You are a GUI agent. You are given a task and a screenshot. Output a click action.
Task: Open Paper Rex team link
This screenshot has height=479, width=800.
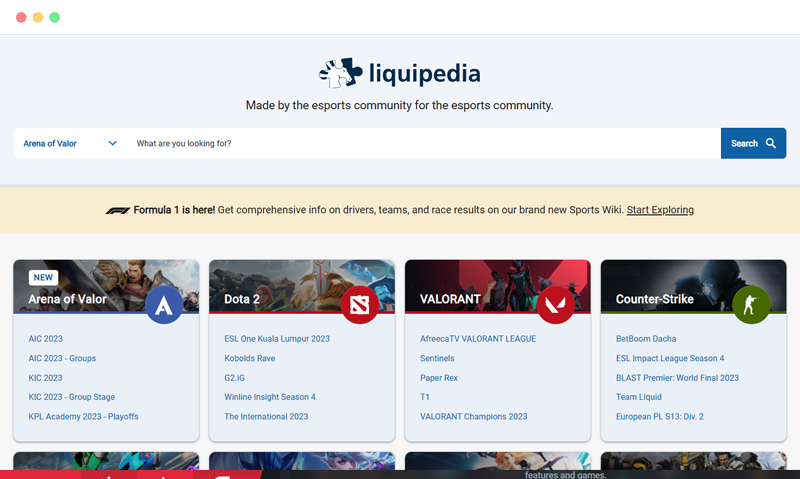[439, 377]
